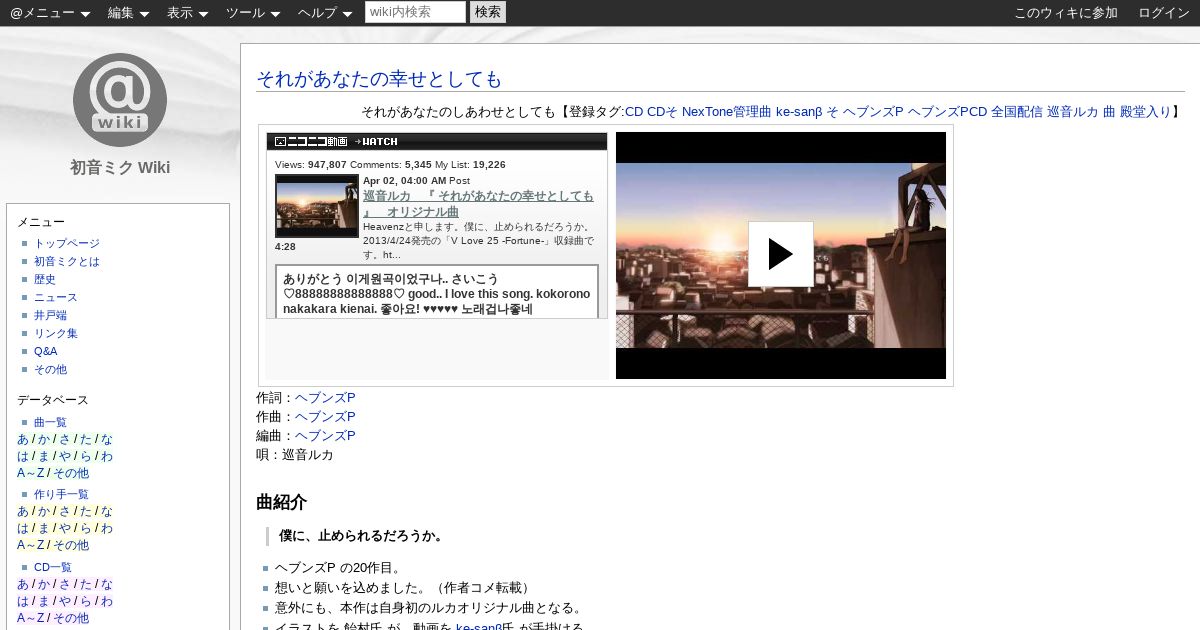The image size is (1200, 630).
Task: Open the Niconico video title link
Action: (x=478, y=204)
